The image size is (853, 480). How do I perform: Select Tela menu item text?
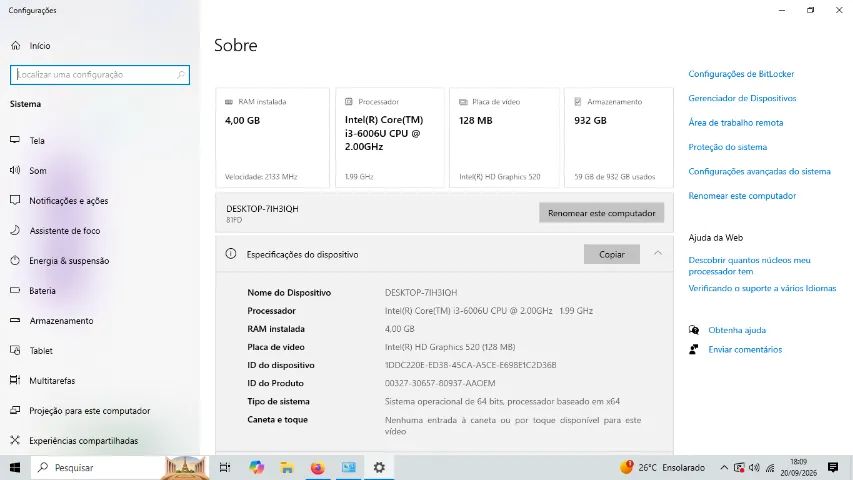pyautogui.click(x=37, y=141)
